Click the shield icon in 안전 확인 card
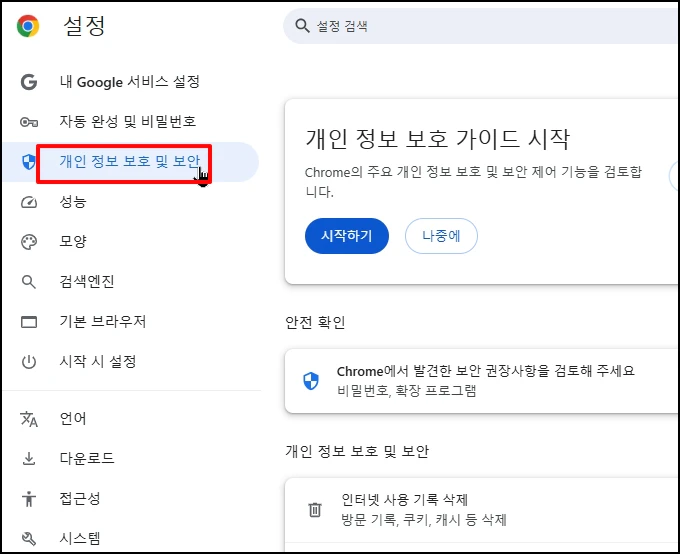This screenshot has height=554, width=680. 311,381
